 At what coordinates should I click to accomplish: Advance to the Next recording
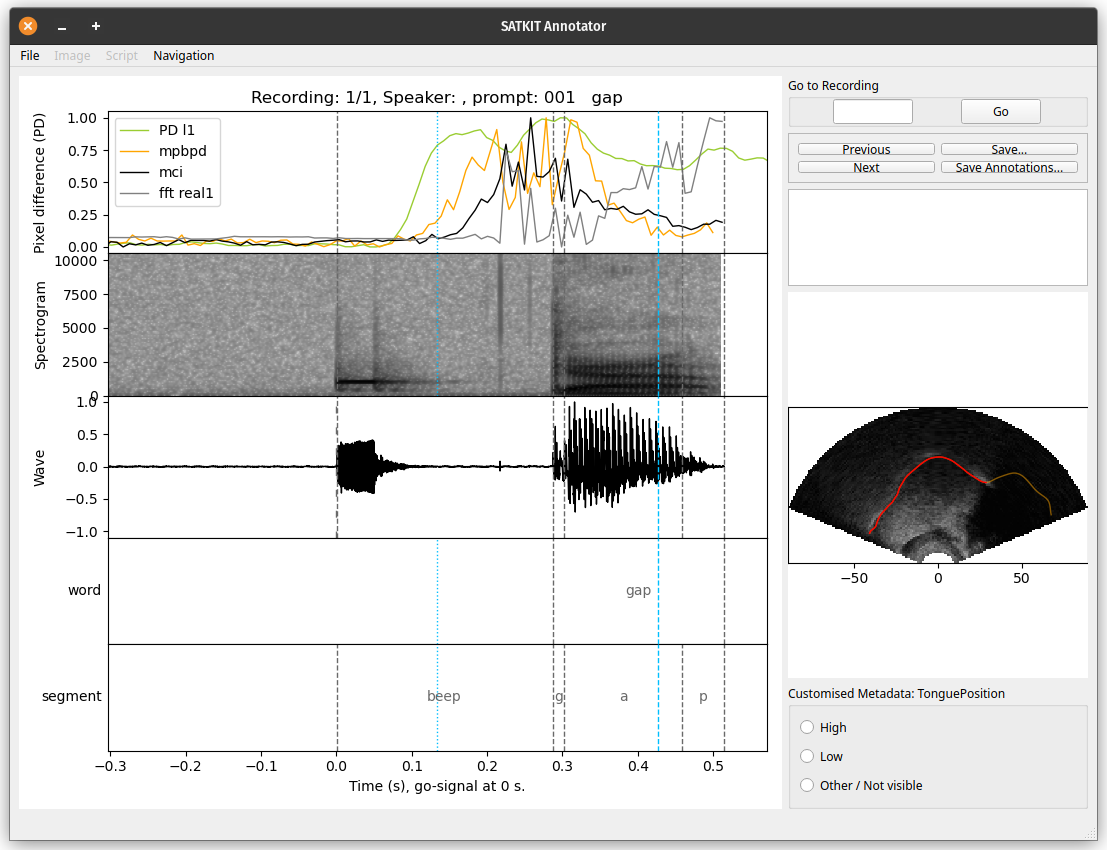tap(866, 167)
